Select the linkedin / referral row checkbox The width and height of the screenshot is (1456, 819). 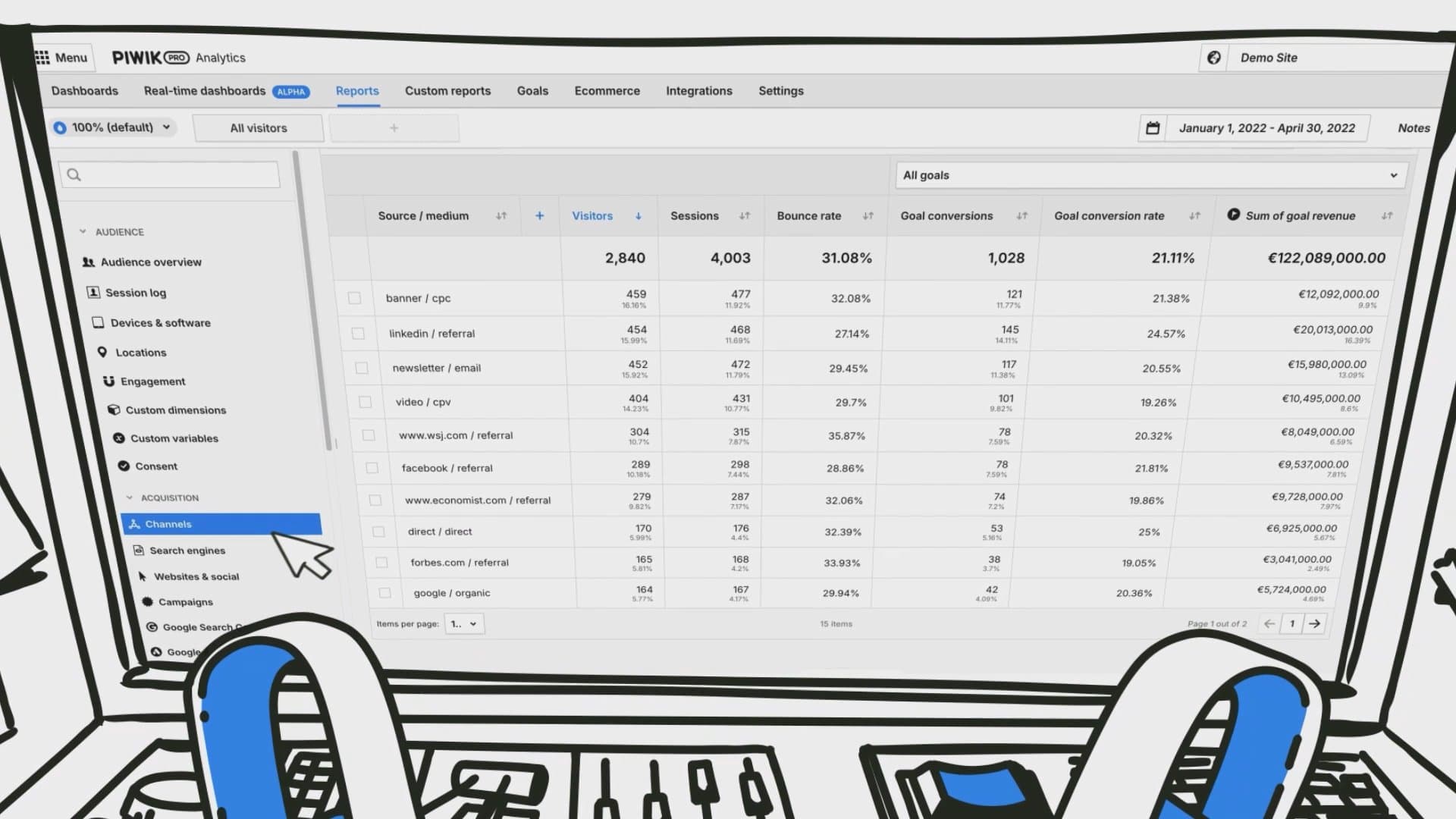click(358, 334)
